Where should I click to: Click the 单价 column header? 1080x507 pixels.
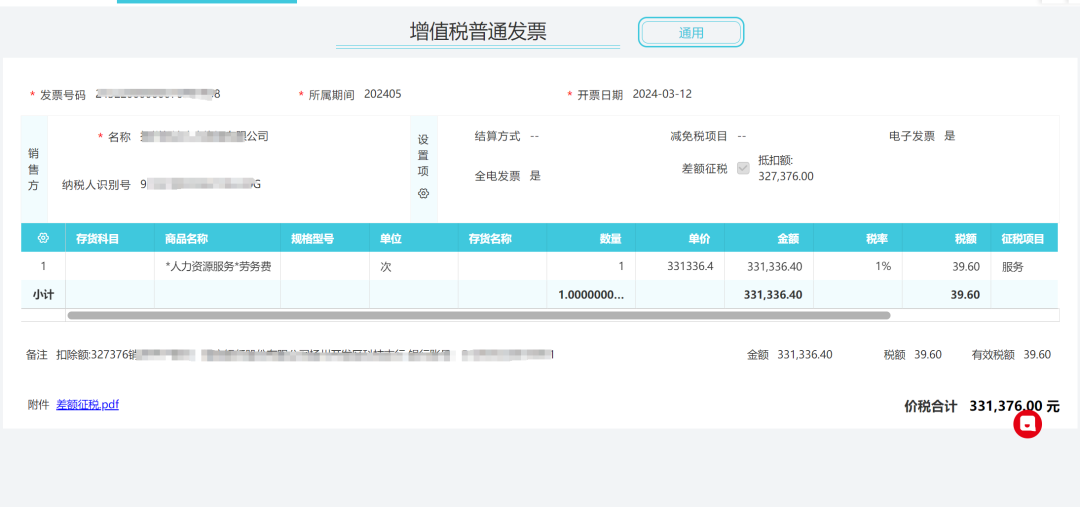point(681,238)
